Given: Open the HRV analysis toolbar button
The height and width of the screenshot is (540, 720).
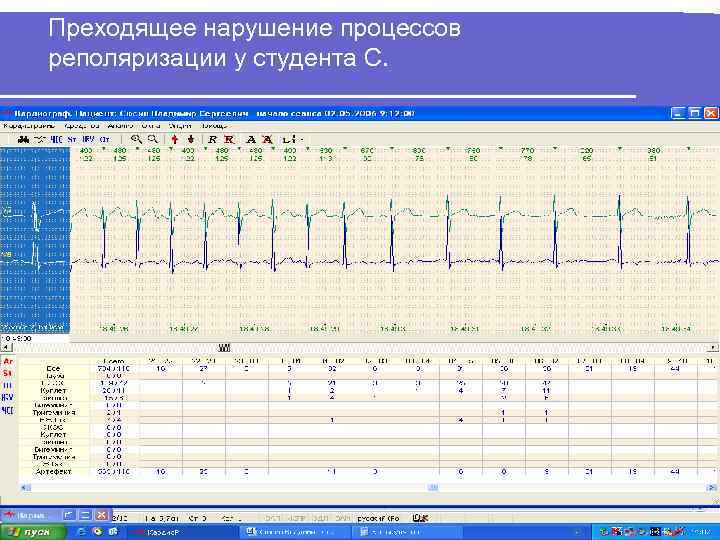Looking at the screenshot, I should (x=88, y=139).
